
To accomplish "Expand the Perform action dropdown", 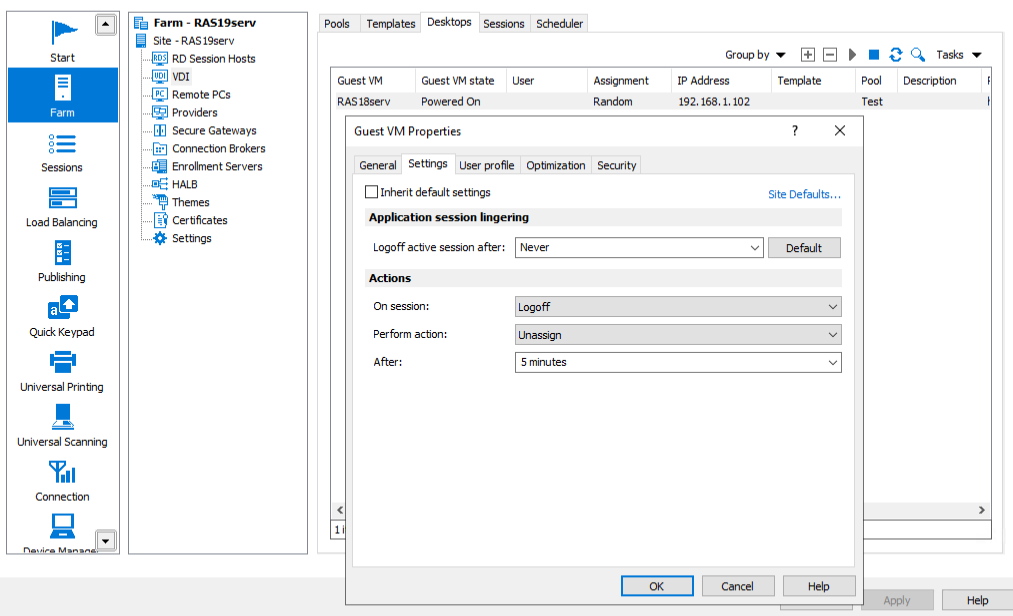I will pyautogui.click(x=678, y=335).
